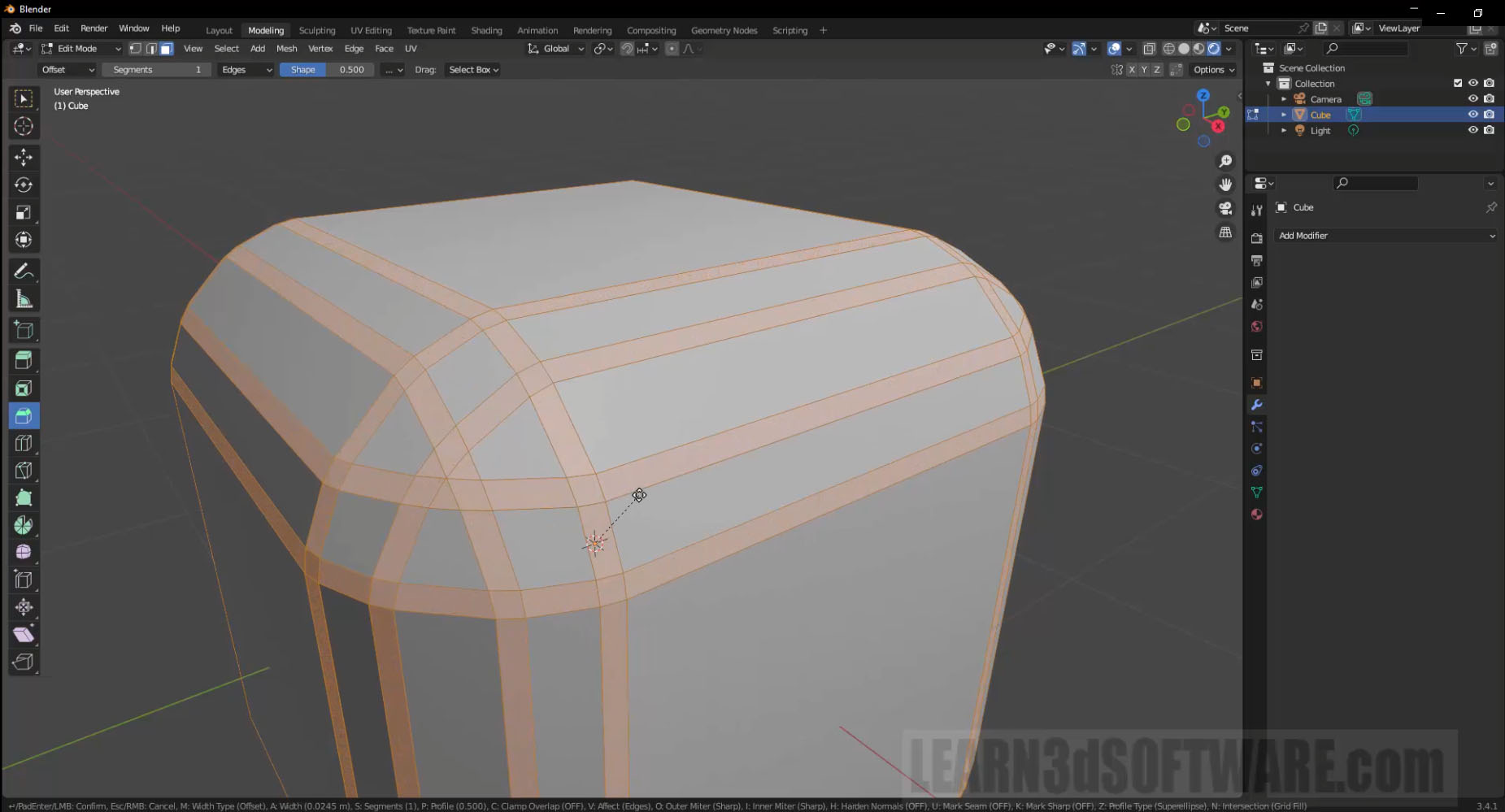This screenshot has width=1505, height=812.
Task: Choose the Extrude Region tool
Action: (24, 360)
